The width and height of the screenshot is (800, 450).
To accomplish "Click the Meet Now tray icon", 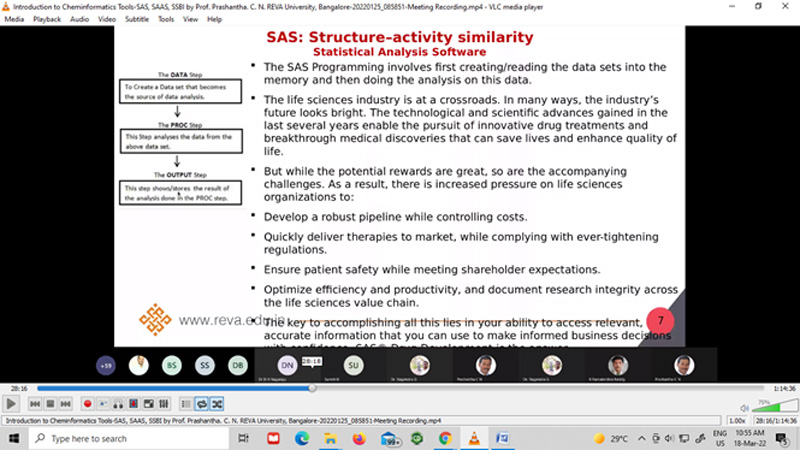I will (656, 438).
